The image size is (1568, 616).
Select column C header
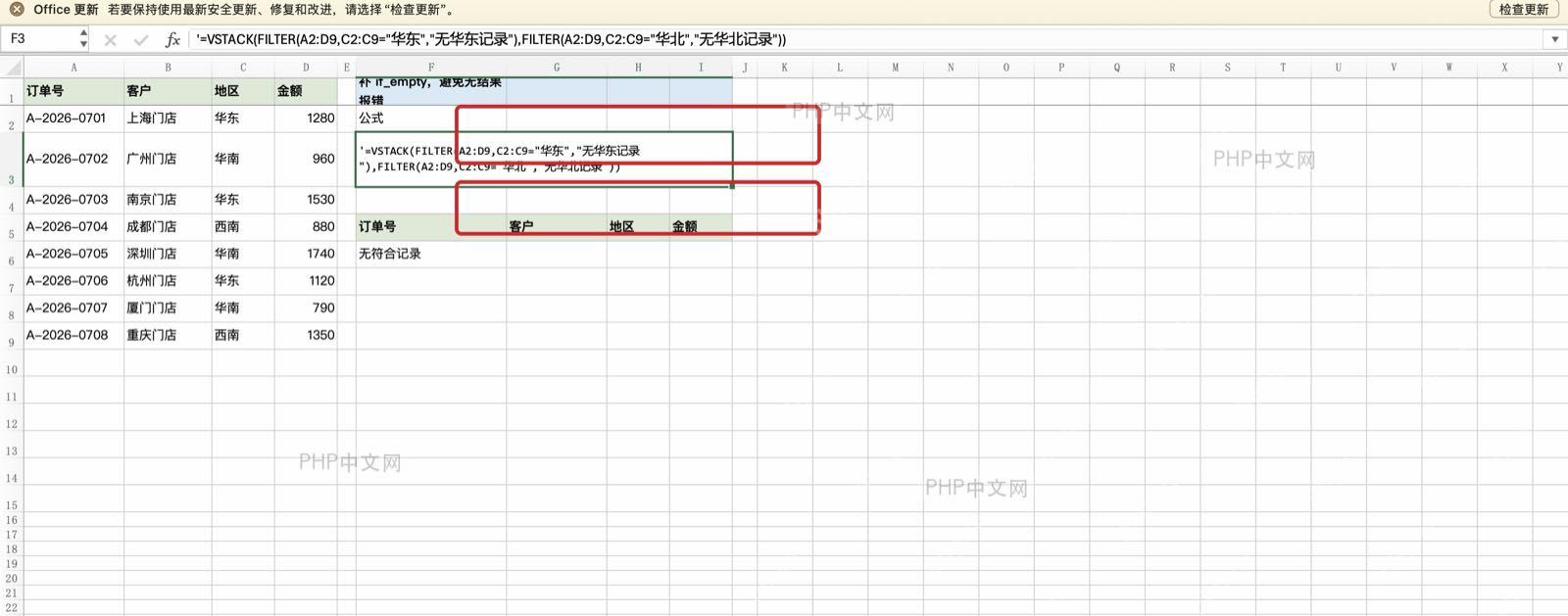(243, 68)
